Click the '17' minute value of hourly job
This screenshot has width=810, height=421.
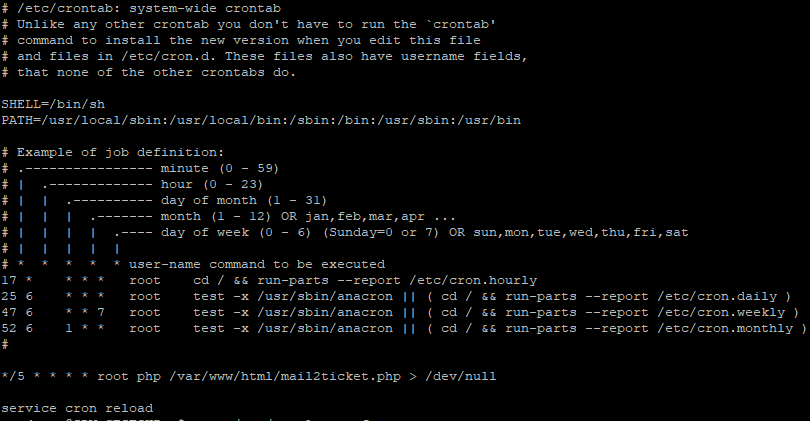click(x=9, y=280)
